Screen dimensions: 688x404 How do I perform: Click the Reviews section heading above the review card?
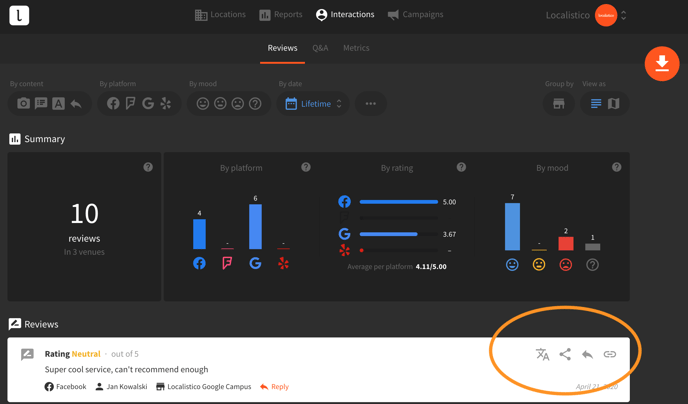(x=34, y=324)
